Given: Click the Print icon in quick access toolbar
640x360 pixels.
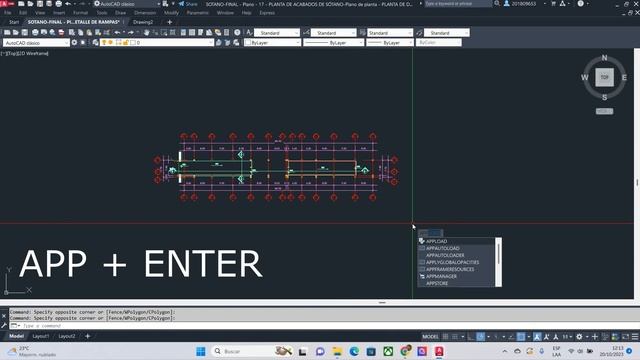Looking at the screenshot, I should click(x=59, y=4).
